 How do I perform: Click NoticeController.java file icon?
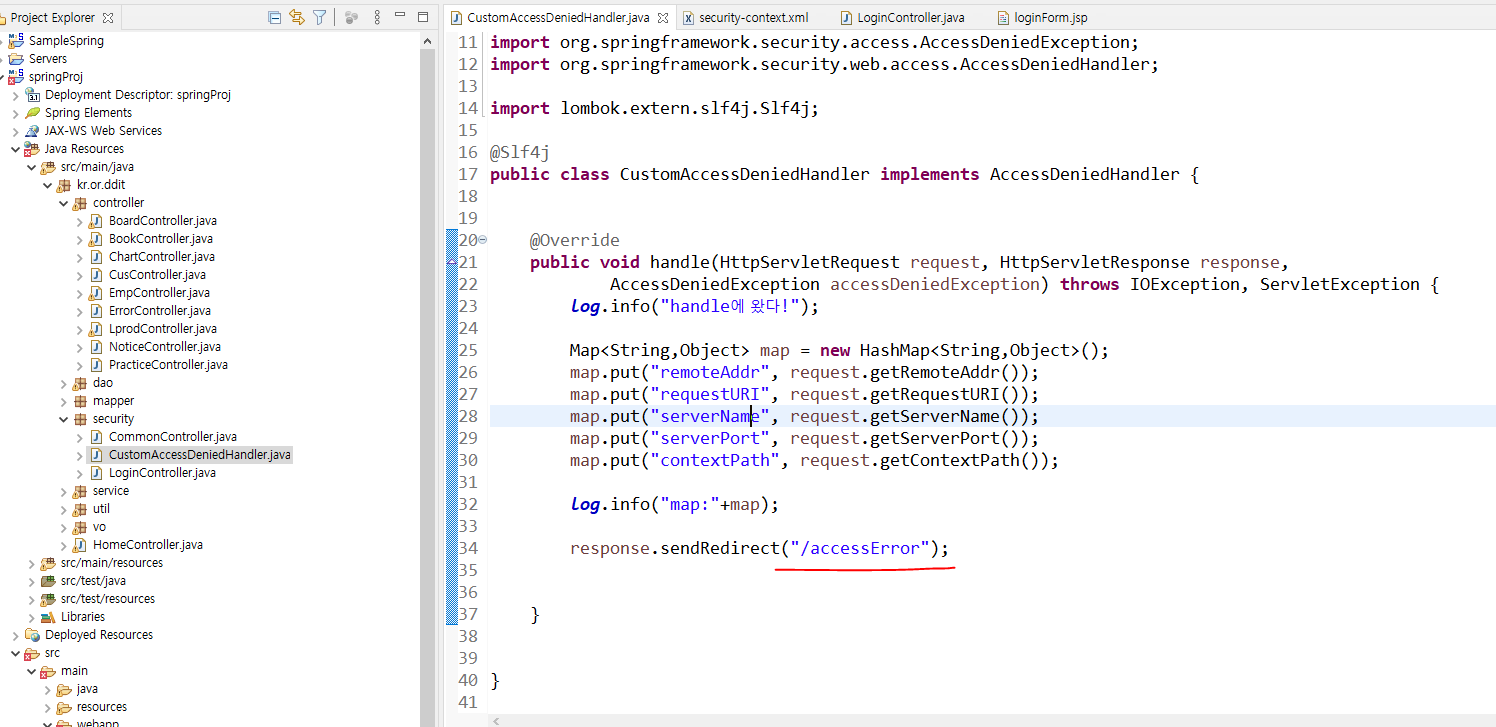[96, 347]
